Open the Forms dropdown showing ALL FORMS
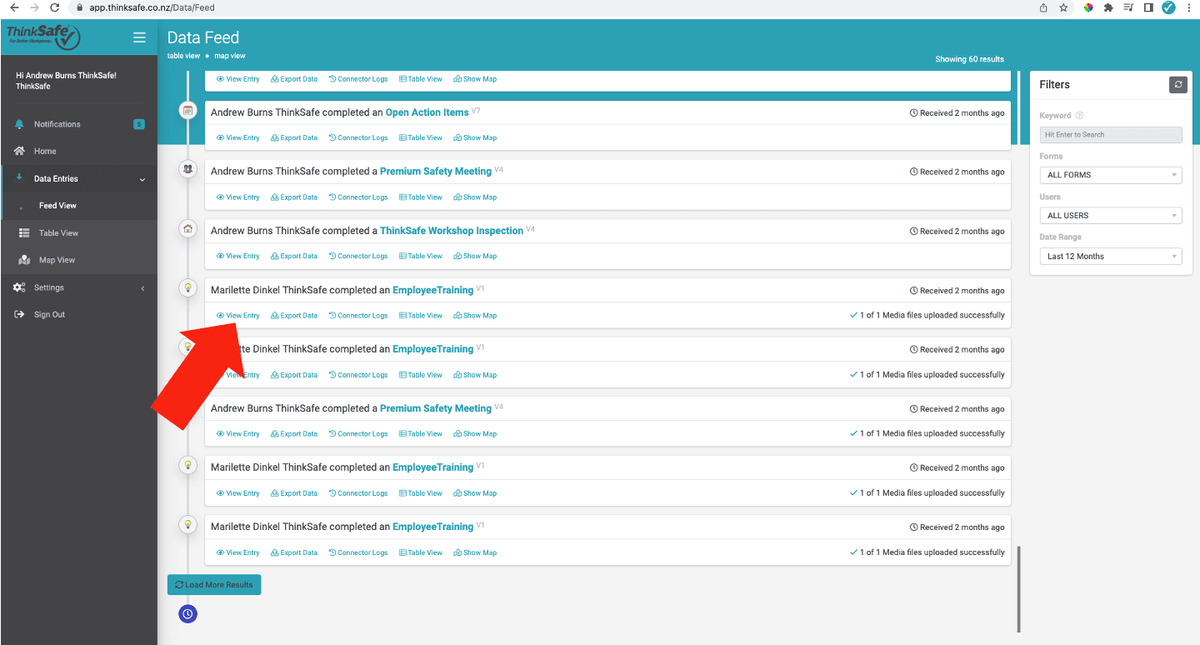This screenshot has width=1200, height=645. pos(1110,175)
